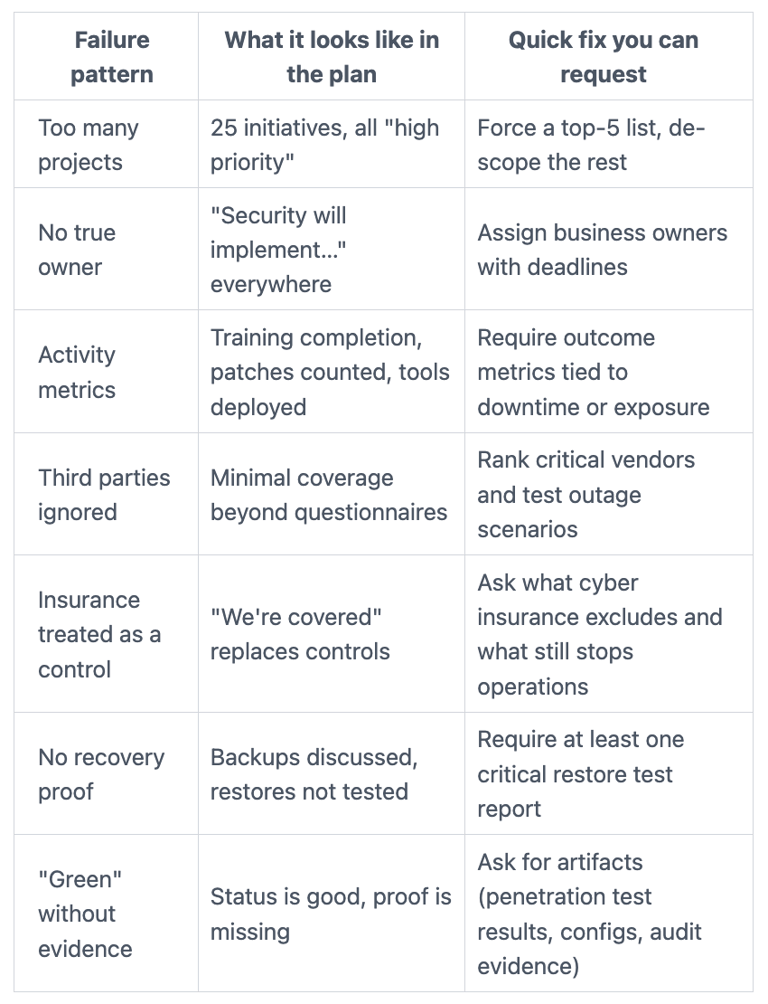Click the "Third parties ignored" cell
This screenshot has width=768, height=1004.
click(x=104, y=495)
